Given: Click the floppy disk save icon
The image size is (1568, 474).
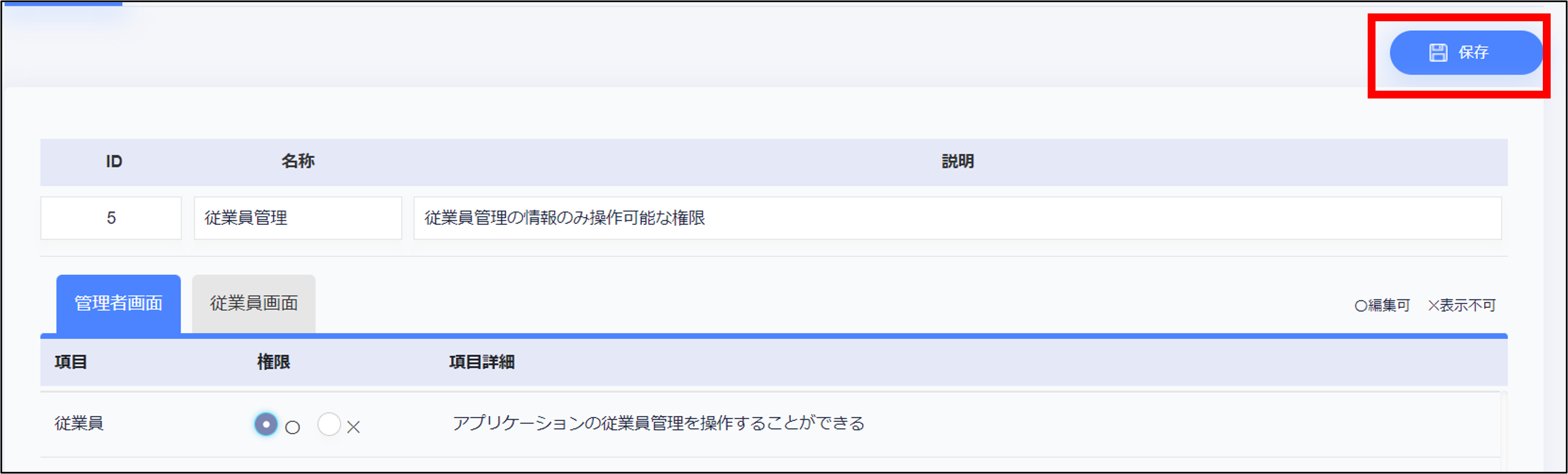Looking at the screenshot, I should (x=1438, y=53).
